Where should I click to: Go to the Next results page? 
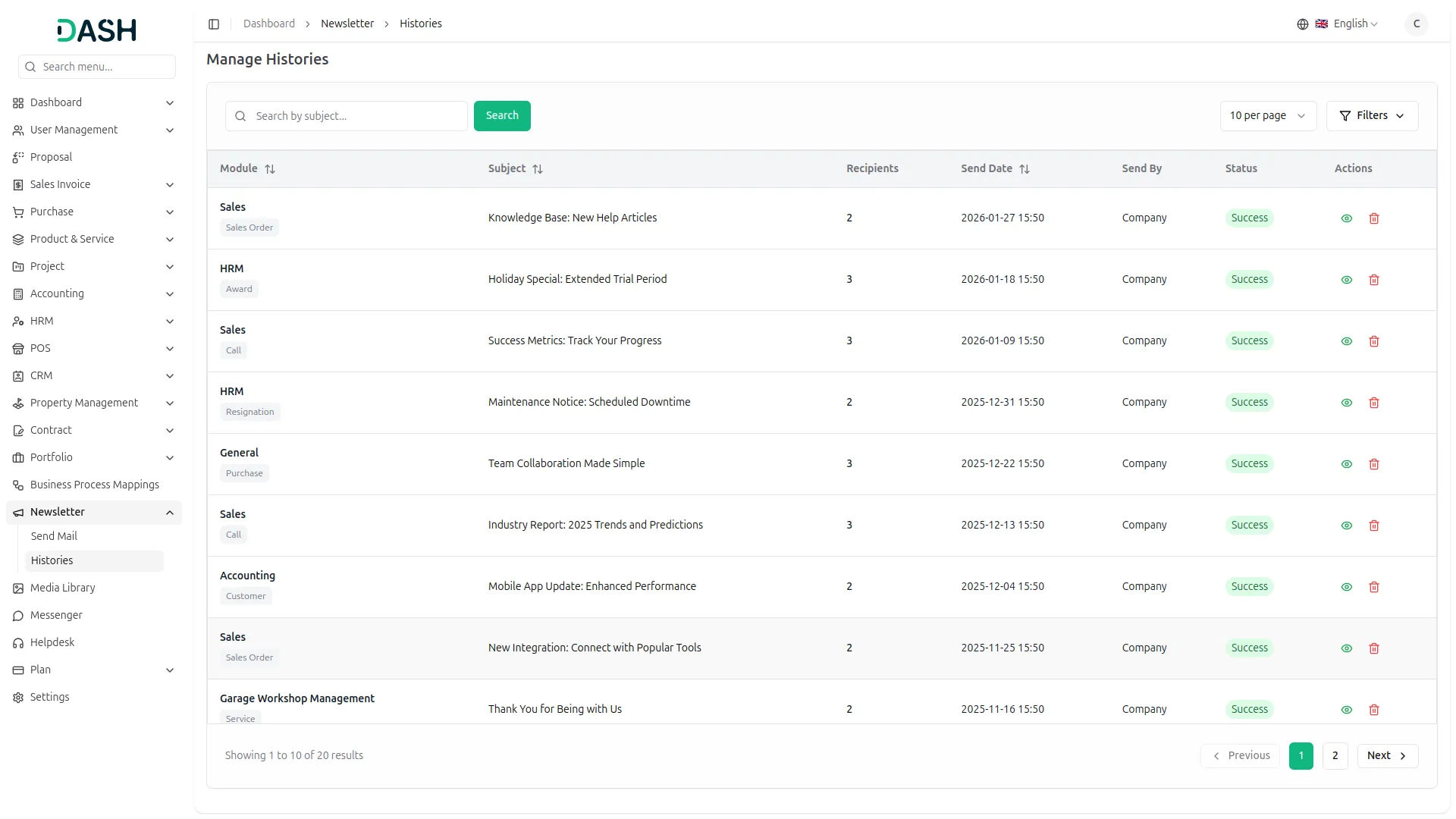pyautogui.click(x=1386, y=755)
